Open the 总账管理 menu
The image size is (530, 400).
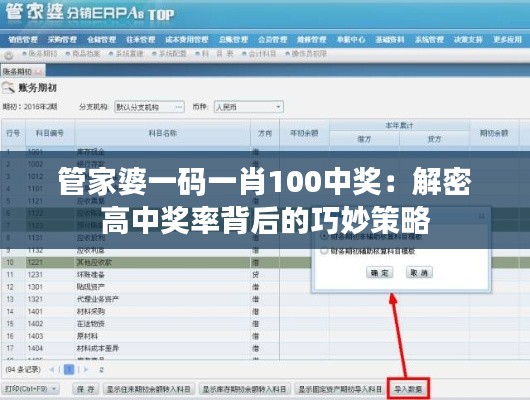point(233,40)
